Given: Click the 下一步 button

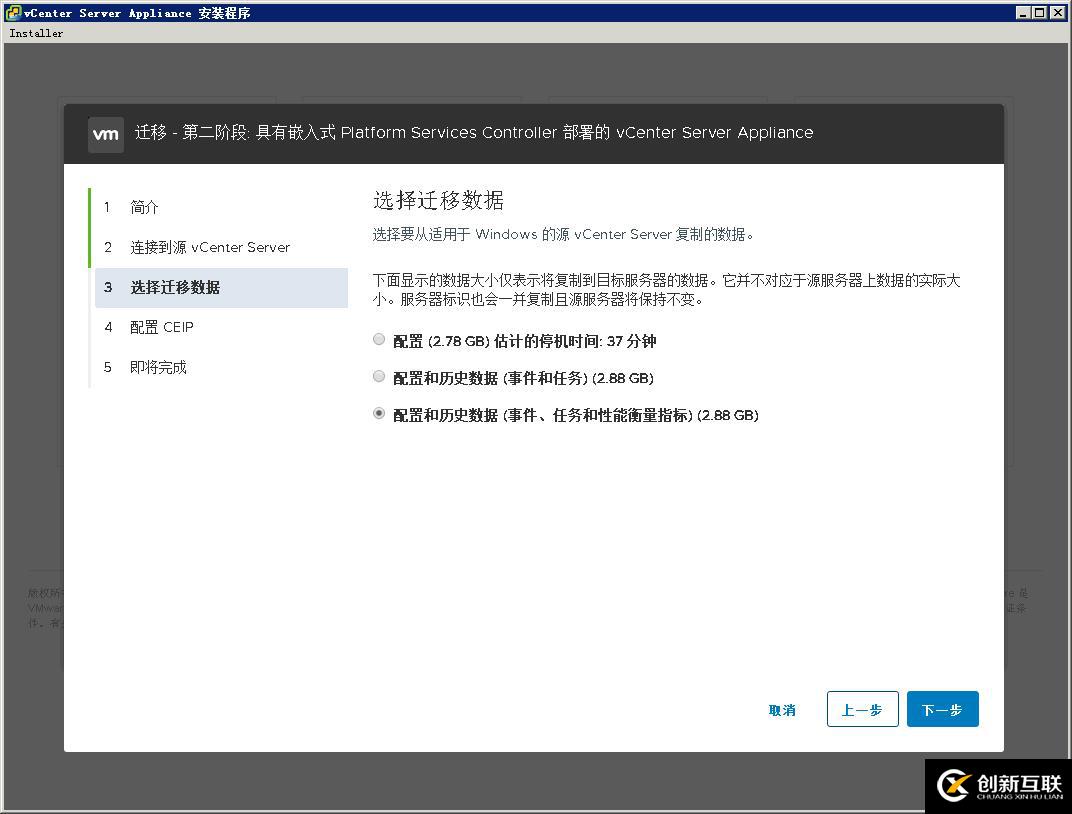Looking at the screenshot, I should pyautogui.click(x=942, y=709).
